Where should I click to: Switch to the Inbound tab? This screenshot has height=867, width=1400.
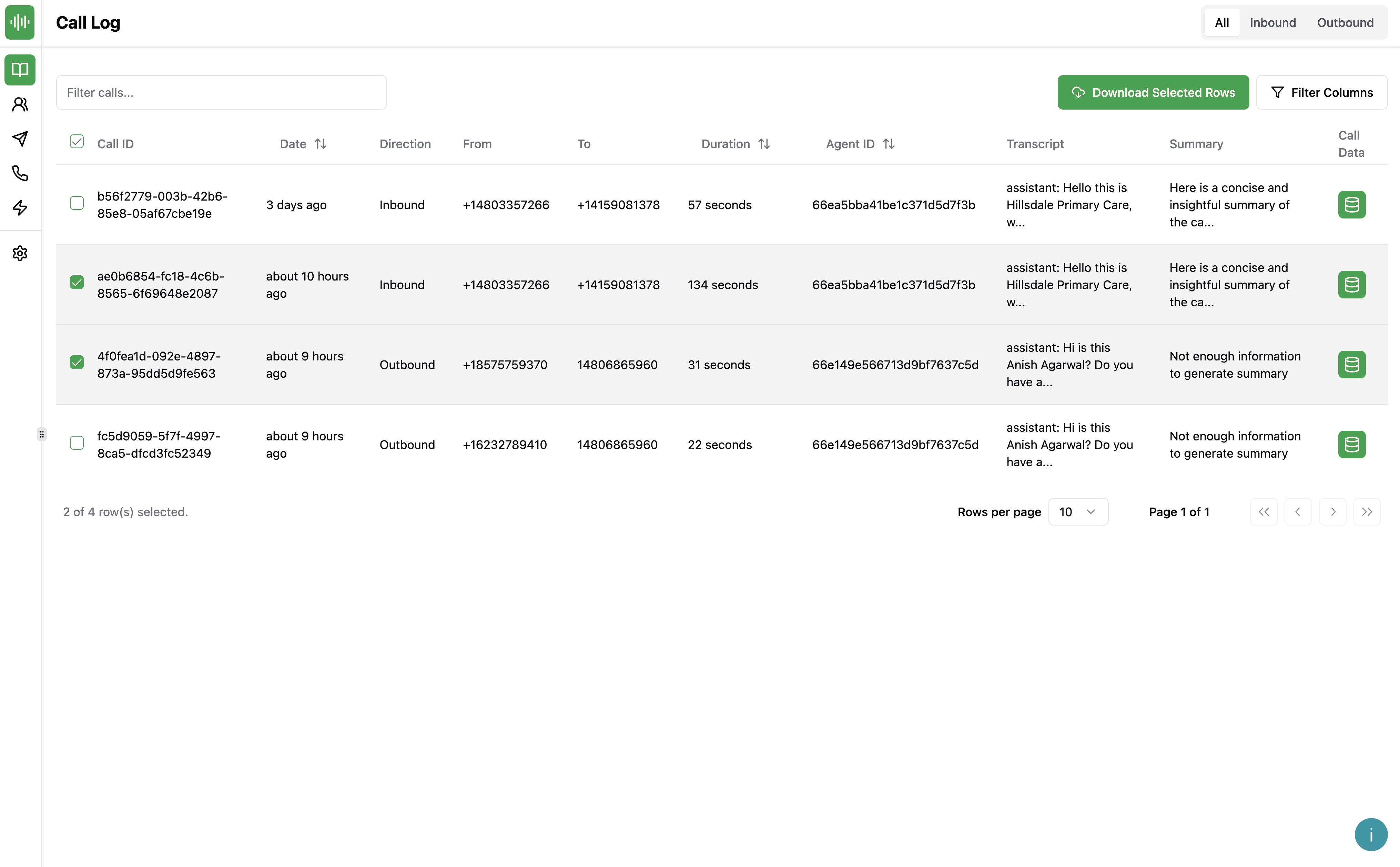1272,22
